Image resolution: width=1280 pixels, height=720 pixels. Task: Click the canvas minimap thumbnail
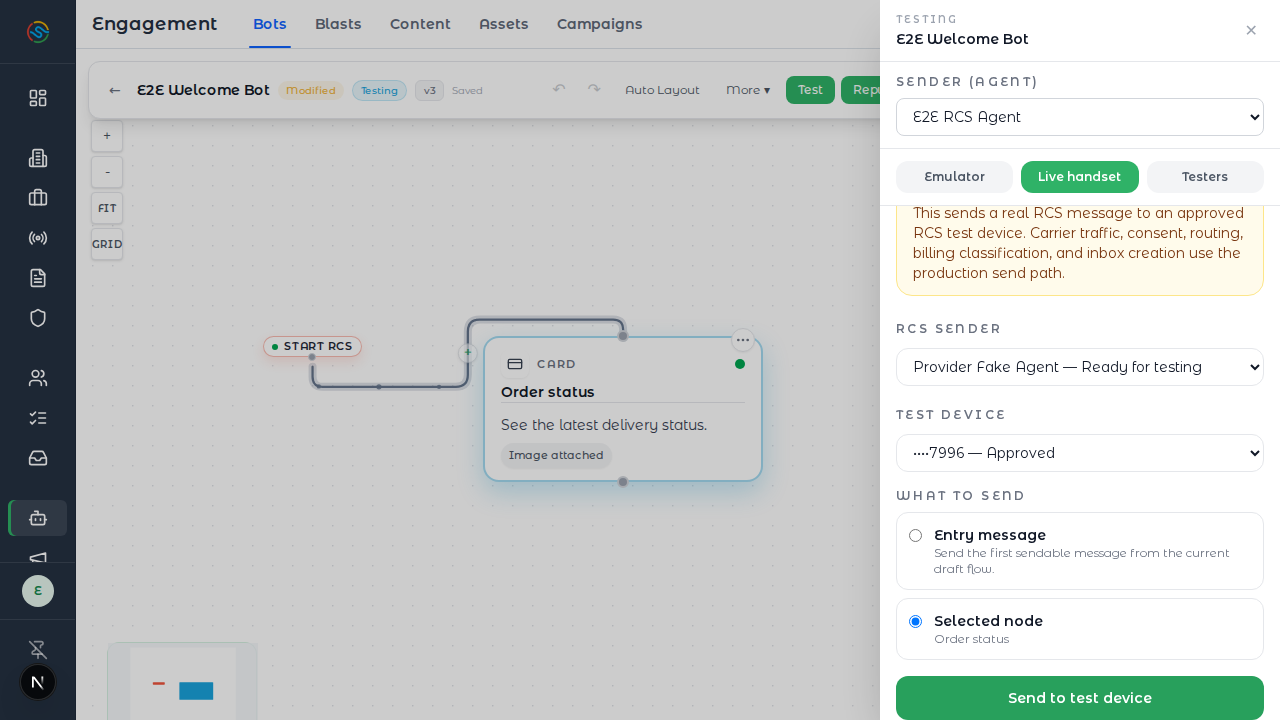pyautogui.click(x=183, y=682)
